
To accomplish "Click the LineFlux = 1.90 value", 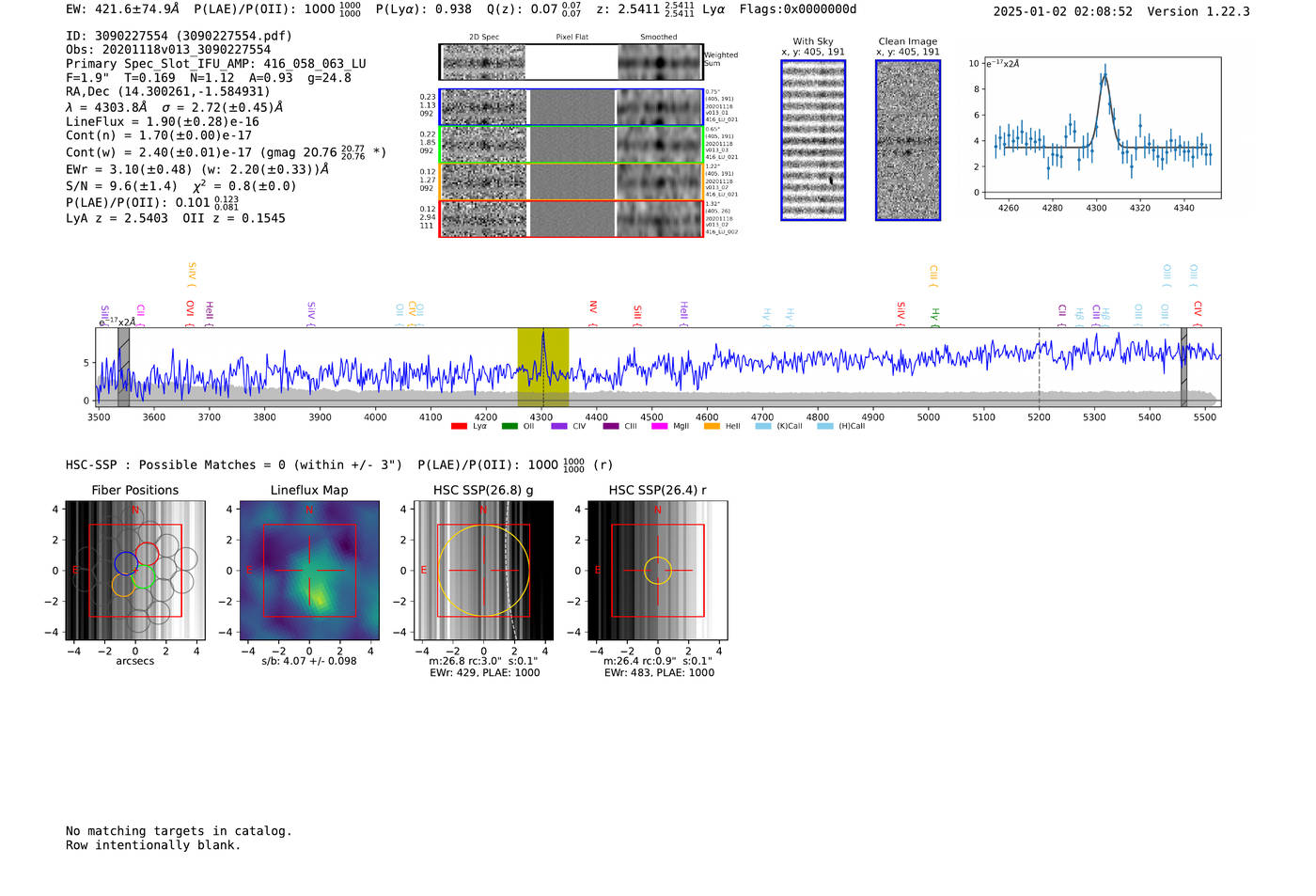I will click(163, 121).
